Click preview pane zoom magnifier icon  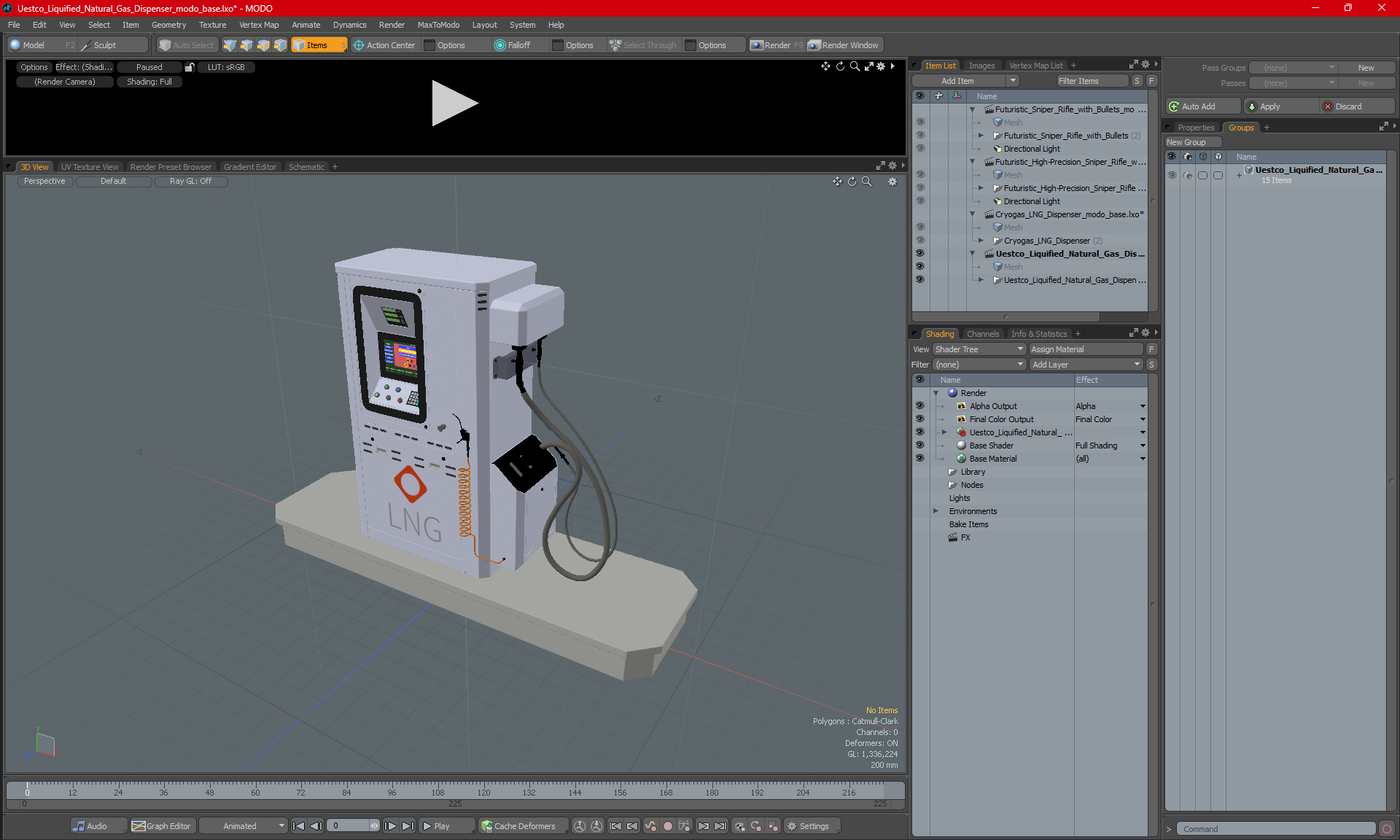[x=855, y=66]
